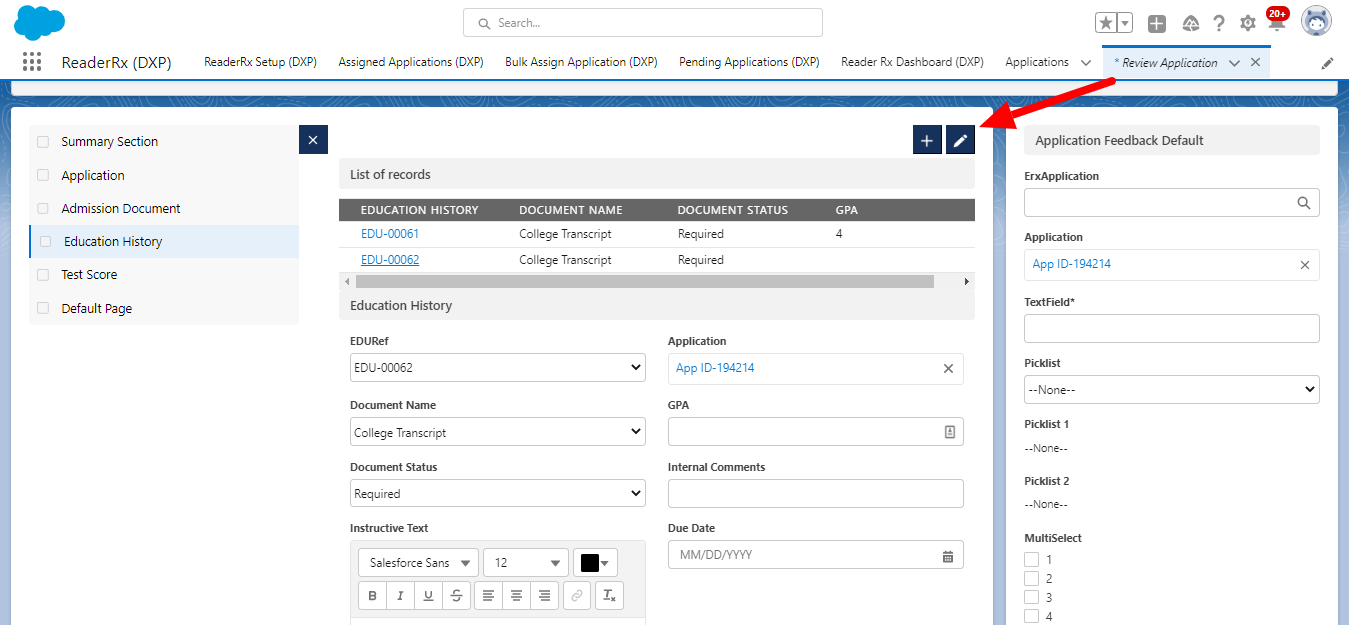The height and width of the screenshot is (625, 1349).
Task: Apply strikethrough text formatting
Action: tap(457, 596)
